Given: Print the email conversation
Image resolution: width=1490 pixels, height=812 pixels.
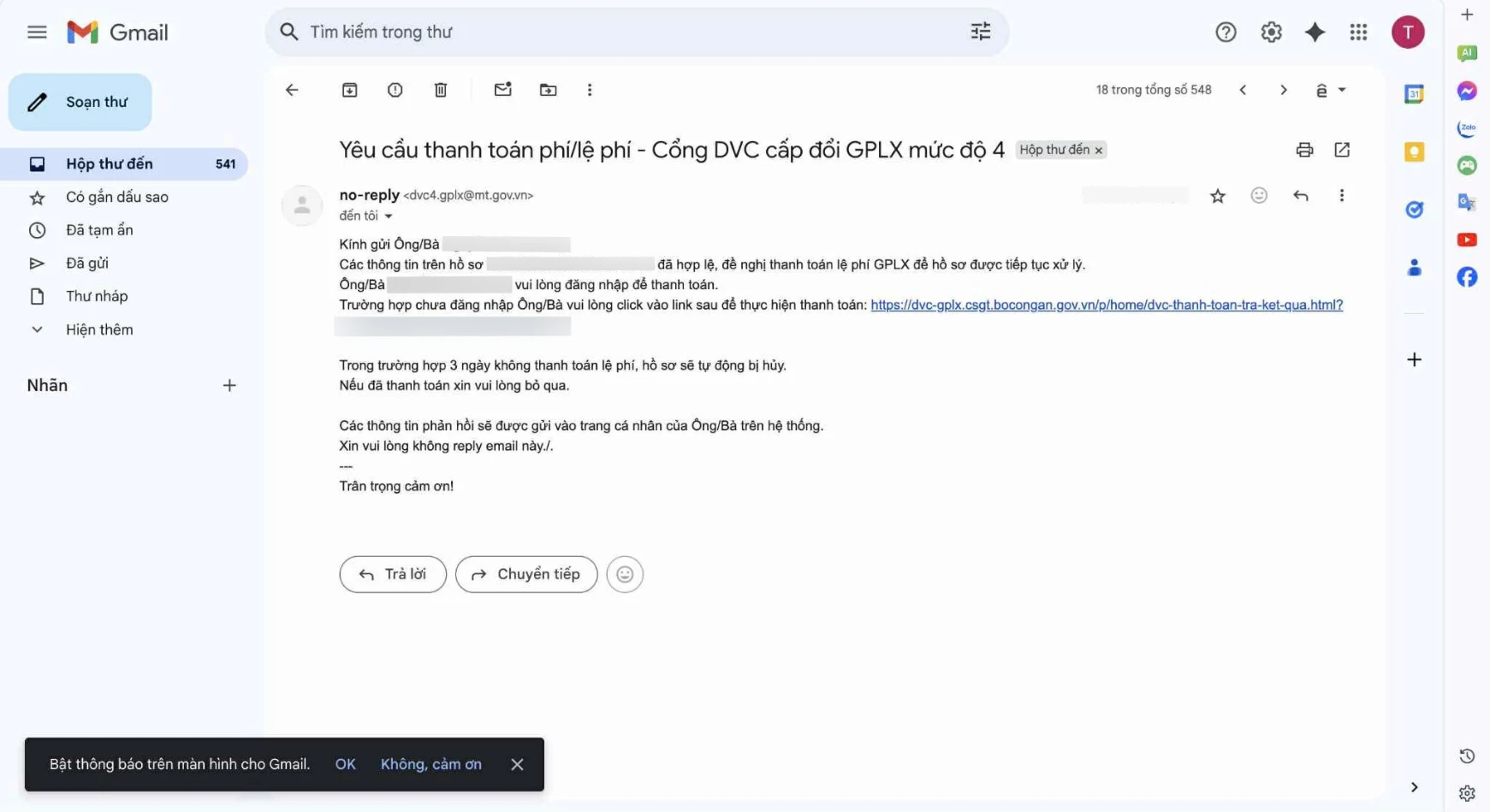Looking at the screenshot, I should coord(1303,150).
